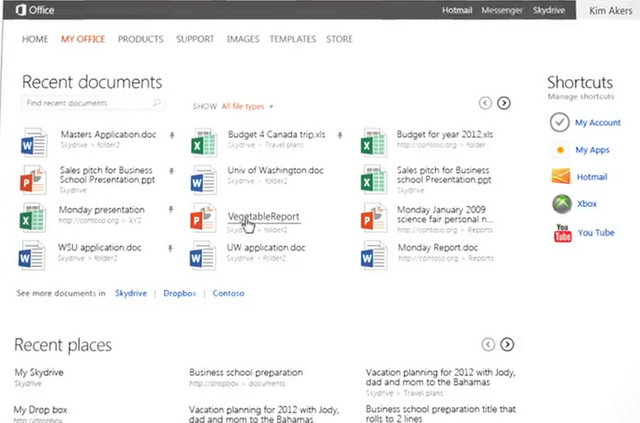Image resolution: width=640 pixels, height=423 pixels.
Task: Open the IMAGES tab
Action: [243, 39]
